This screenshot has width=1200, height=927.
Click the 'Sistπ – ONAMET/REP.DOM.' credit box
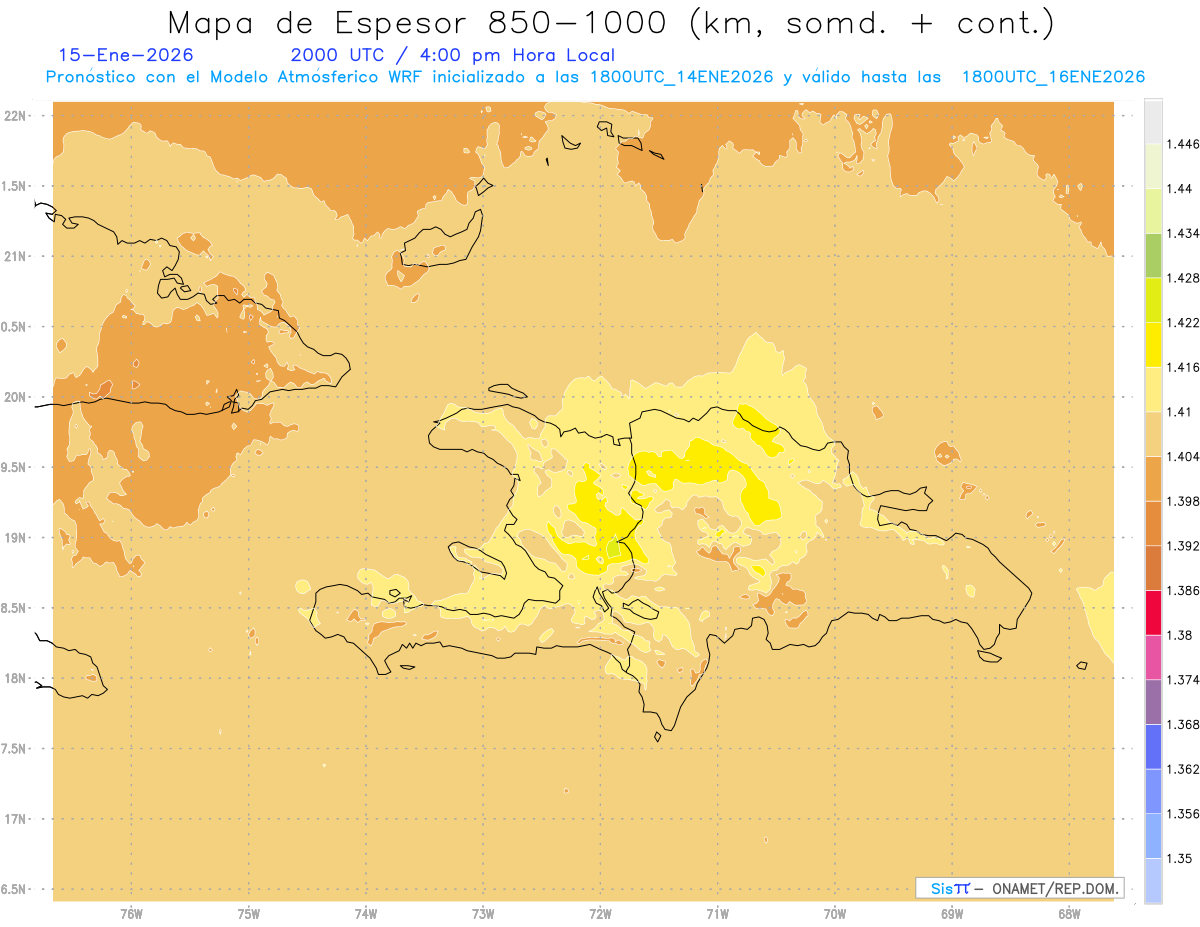[1020, 887]
